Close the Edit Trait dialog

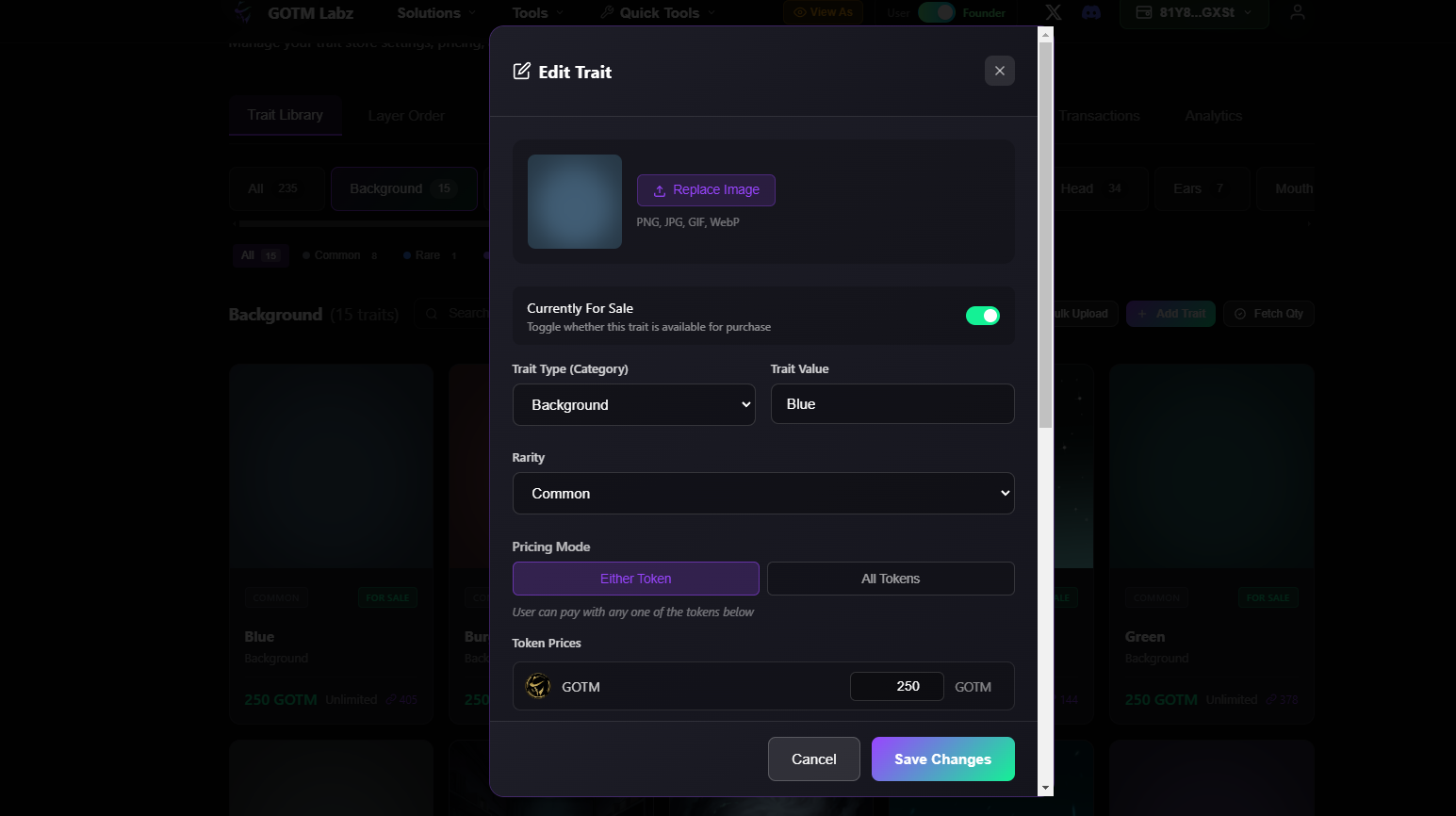pyautogui.click(x=999, y=71)
